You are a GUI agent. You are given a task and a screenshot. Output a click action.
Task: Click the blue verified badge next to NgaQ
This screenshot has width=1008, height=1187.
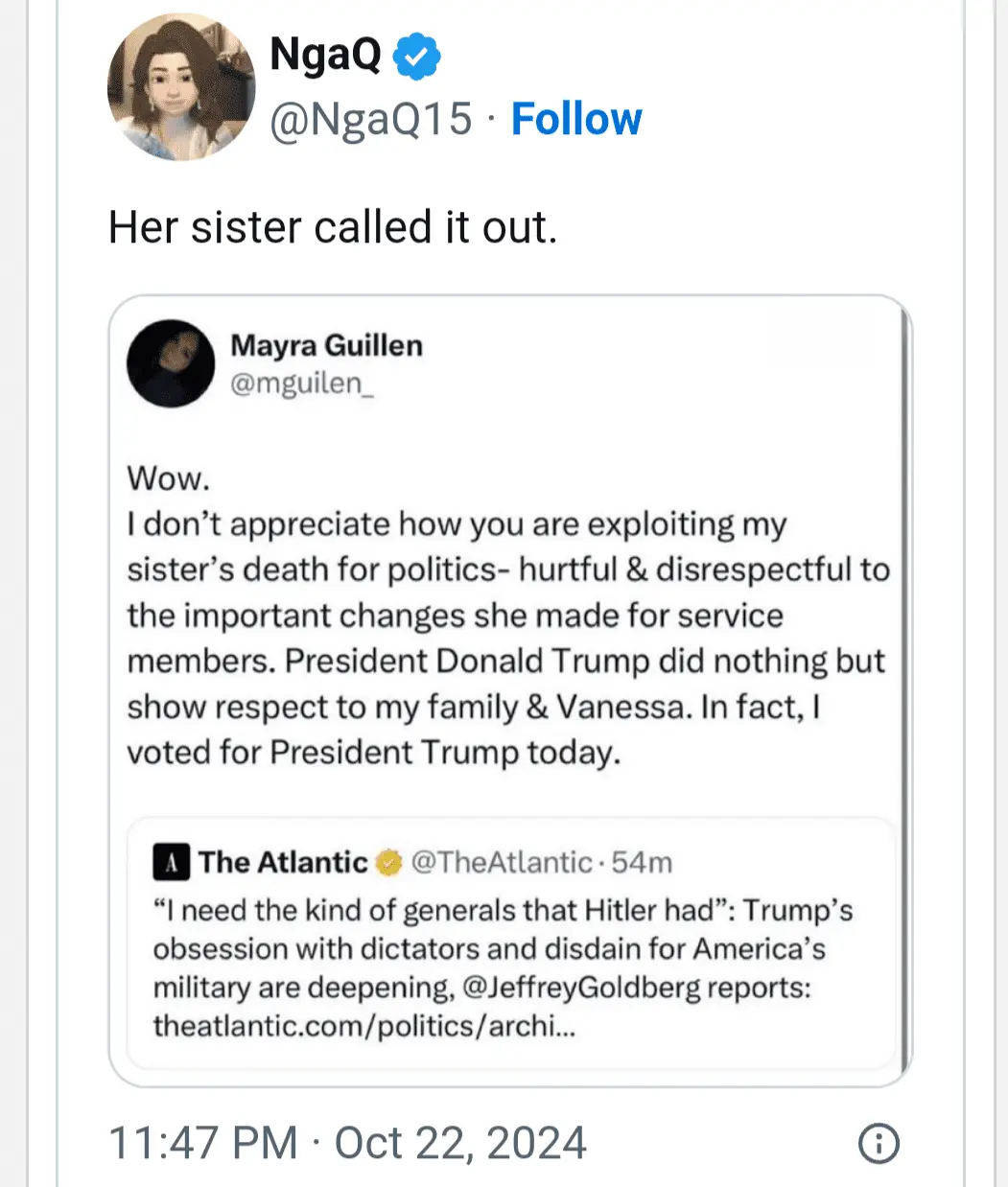(417, 56)
